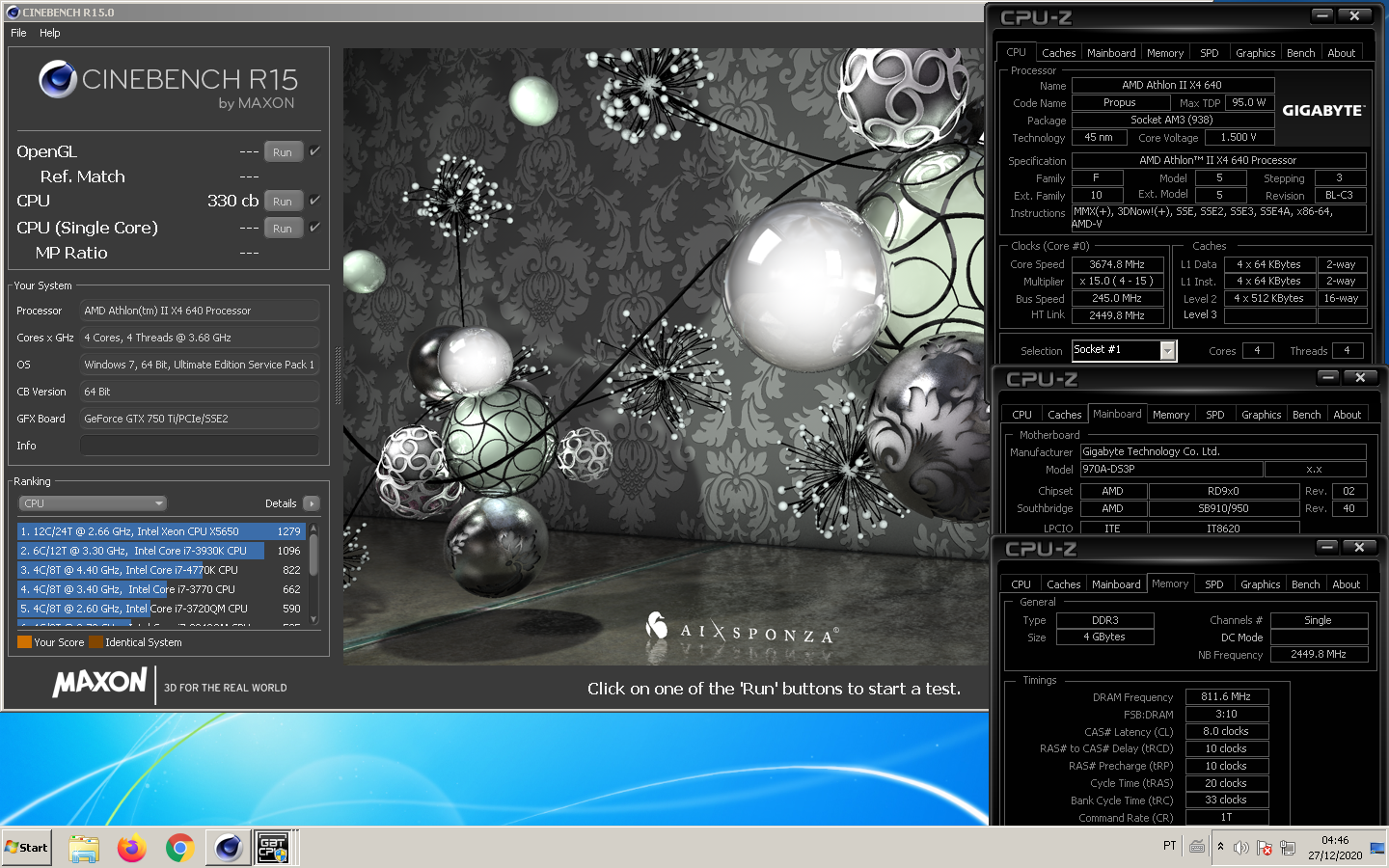Viewport: 1389px width, 868px height.
Task: Open CPU tab in bottom CPU-Z window
Action: click(x=1021, y=584)
